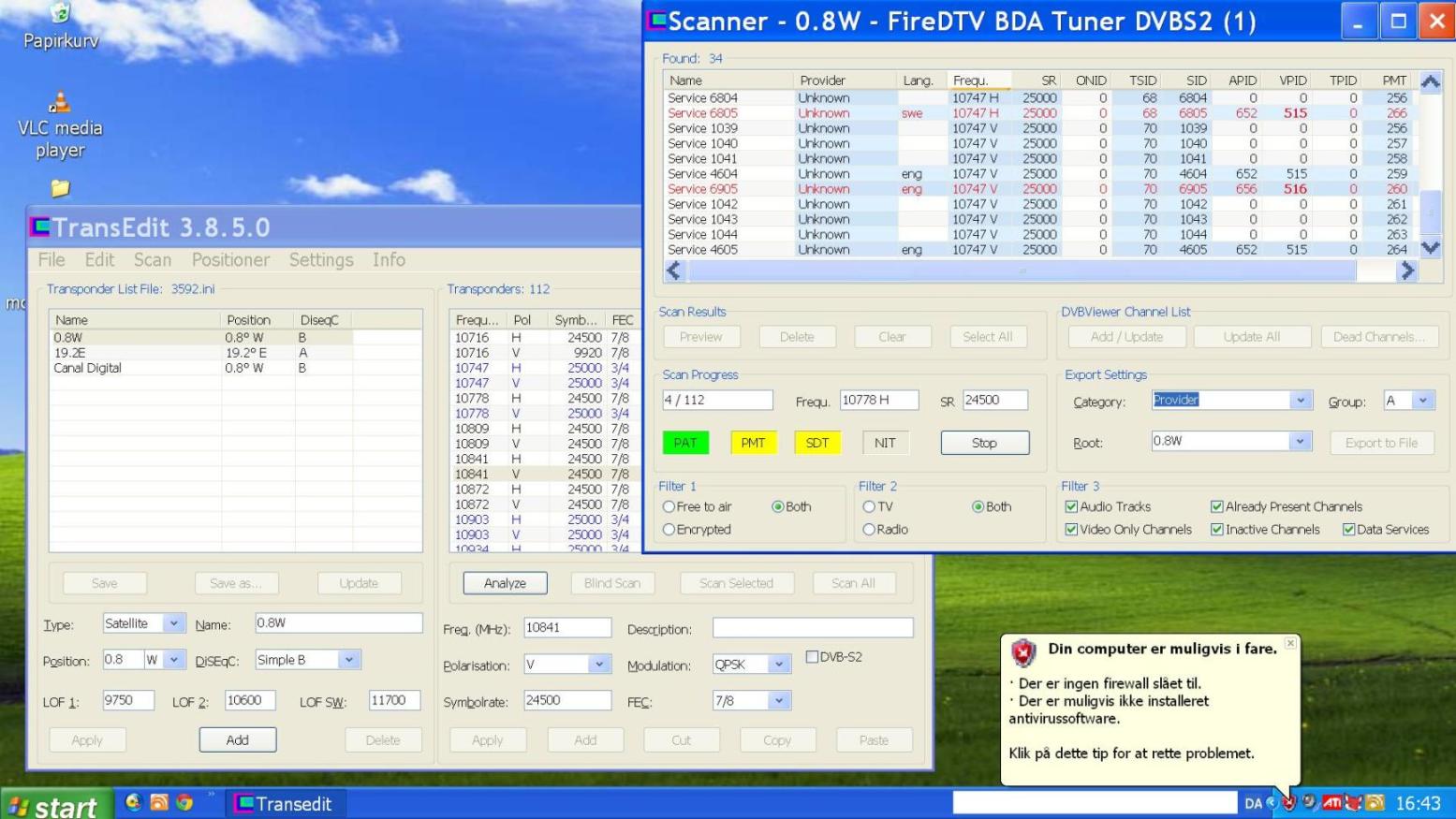Close the security warning balloon
This screenshot has height=819, width=1456.
point(1290,643)
